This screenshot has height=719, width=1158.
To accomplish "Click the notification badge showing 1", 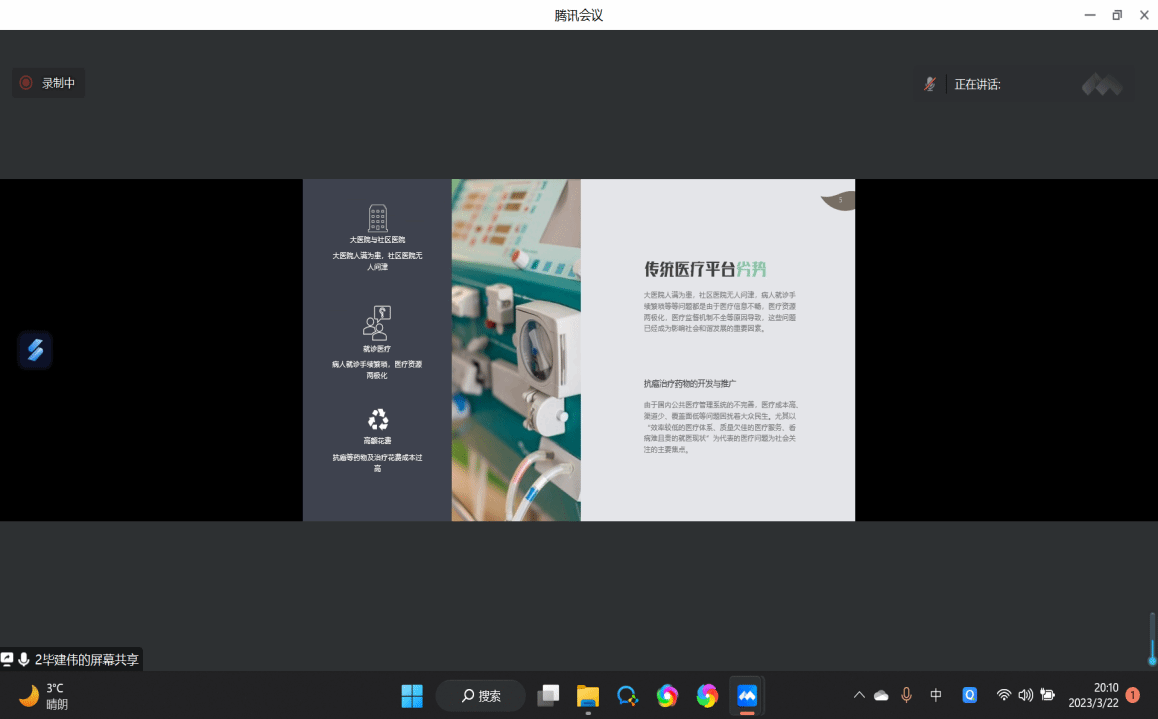I will (x=1133, y=695).
